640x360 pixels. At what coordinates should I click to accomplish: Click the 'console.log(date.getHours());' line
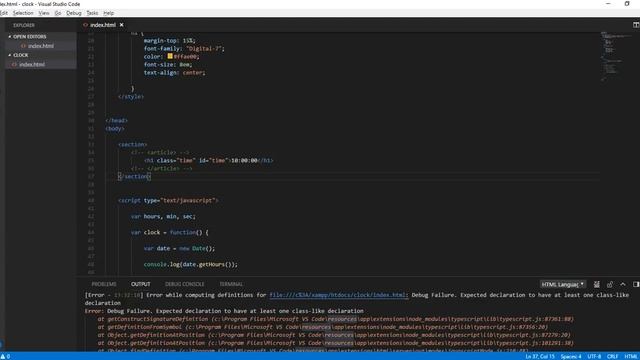click(x=191, y=264)
